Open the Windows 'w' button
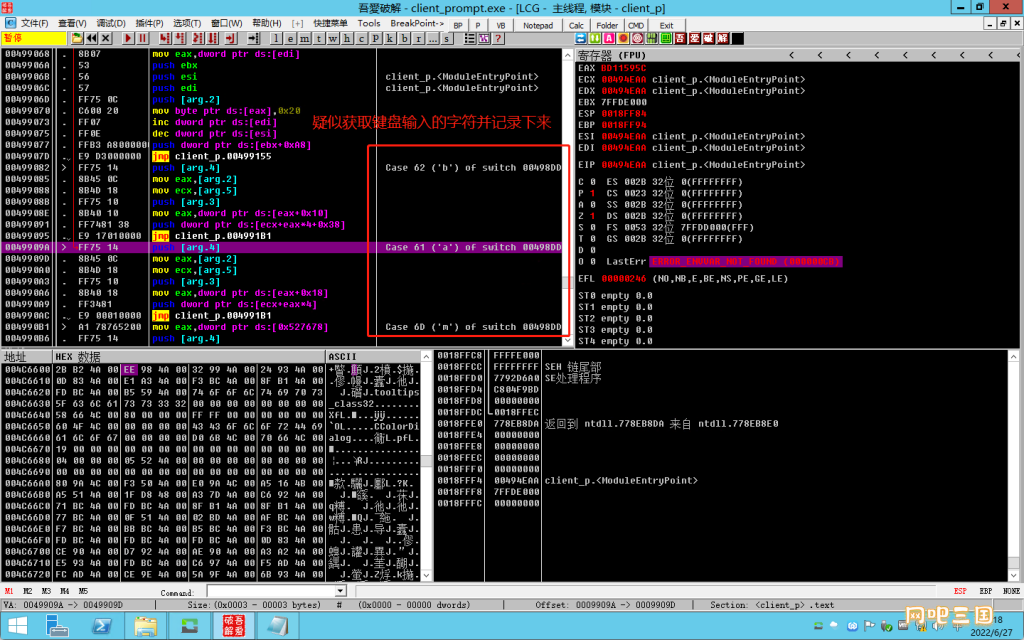The height and width of the screenshot is (640, 1024). (332, 39)
